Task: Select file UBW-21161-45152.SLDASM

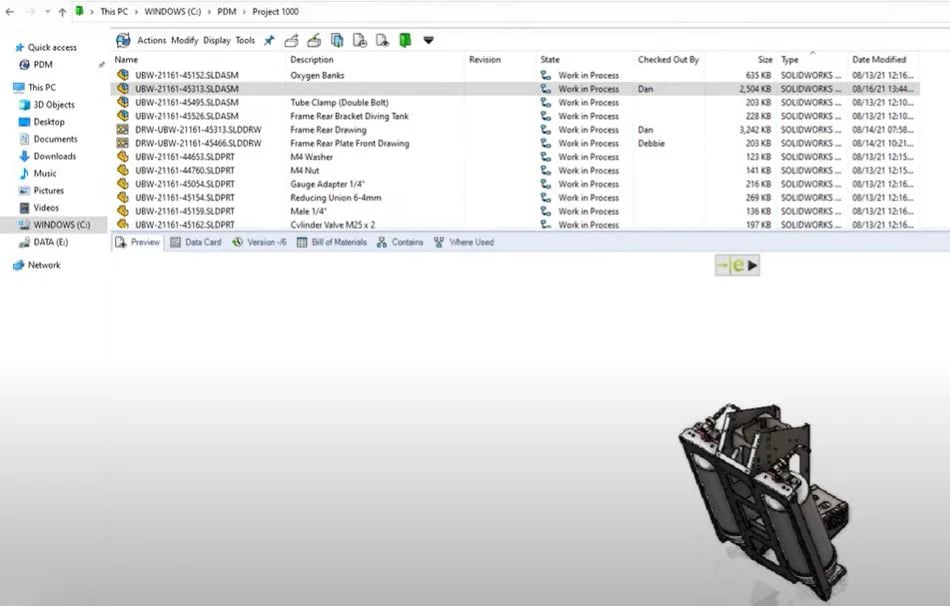Action: coord(187,75)
